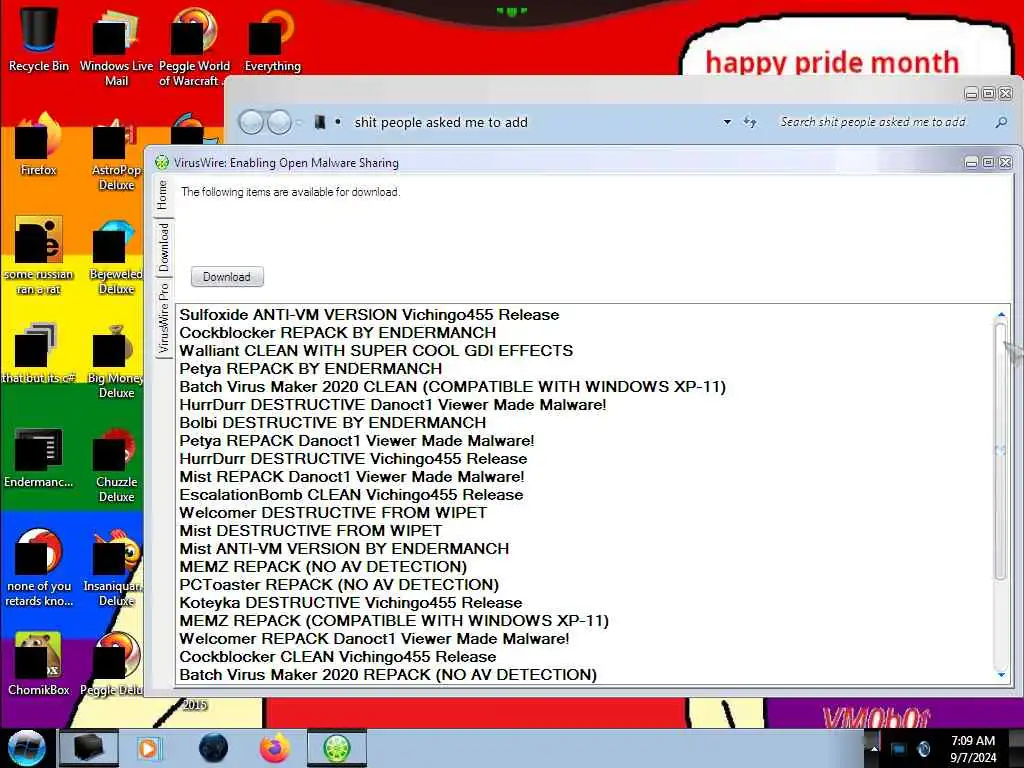Screen dimensions: 1024x768
Task: Open the folder window taskbar button
Action: [89, 748]
